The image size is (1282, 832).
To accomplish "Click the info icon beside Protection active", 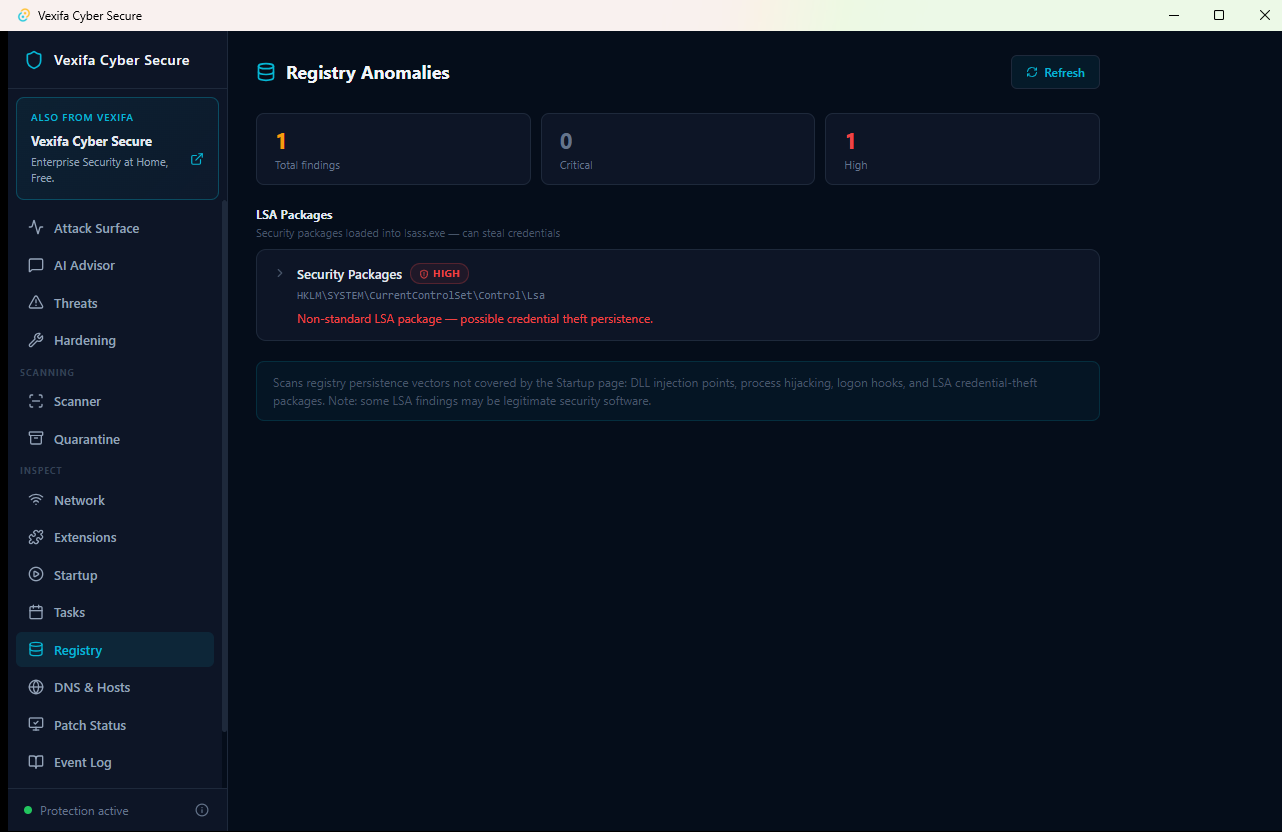I will tap(202, 810).
